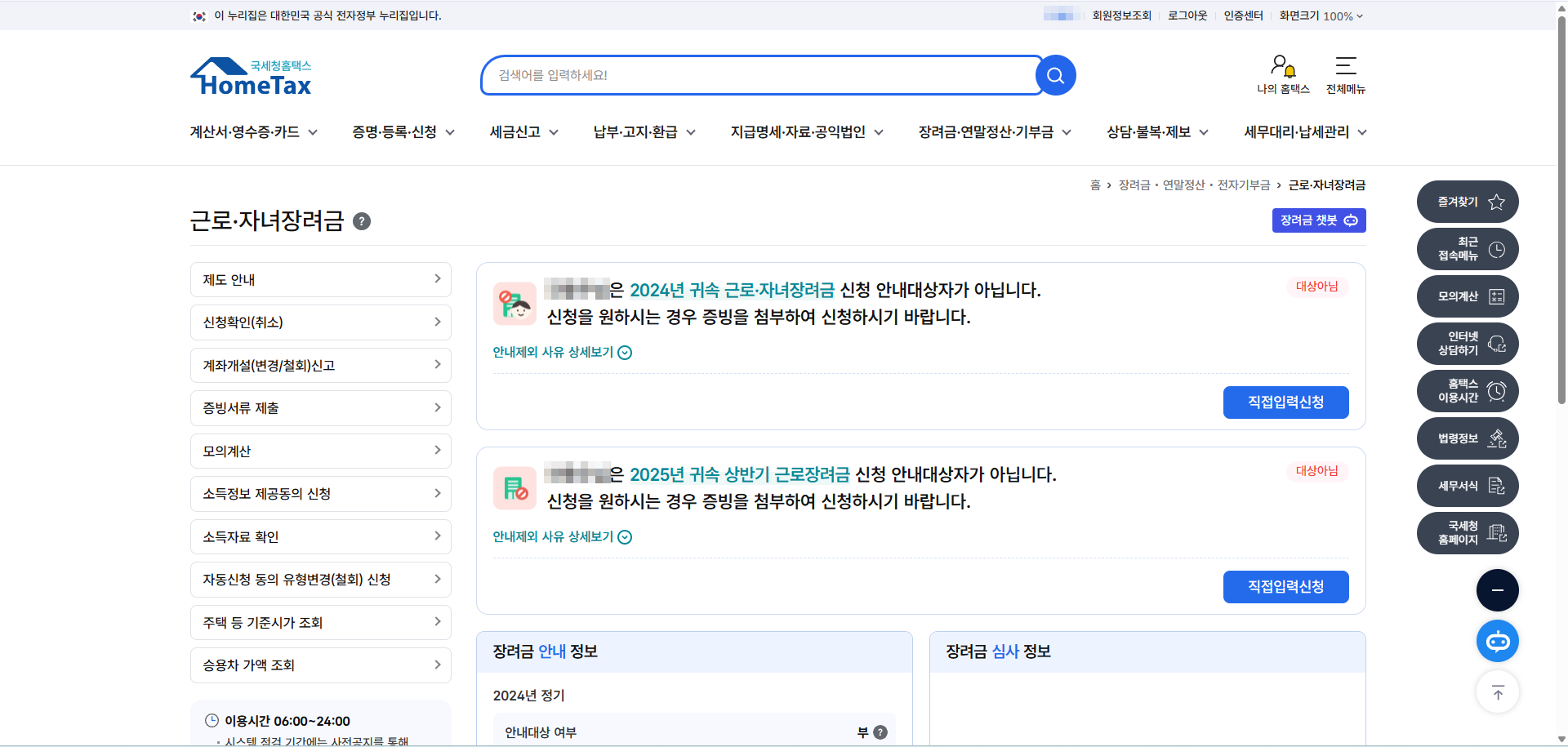Click the 세무서식 document icon
Viewport: 1568px width, 747px height.
click(x=1496, y=486)
